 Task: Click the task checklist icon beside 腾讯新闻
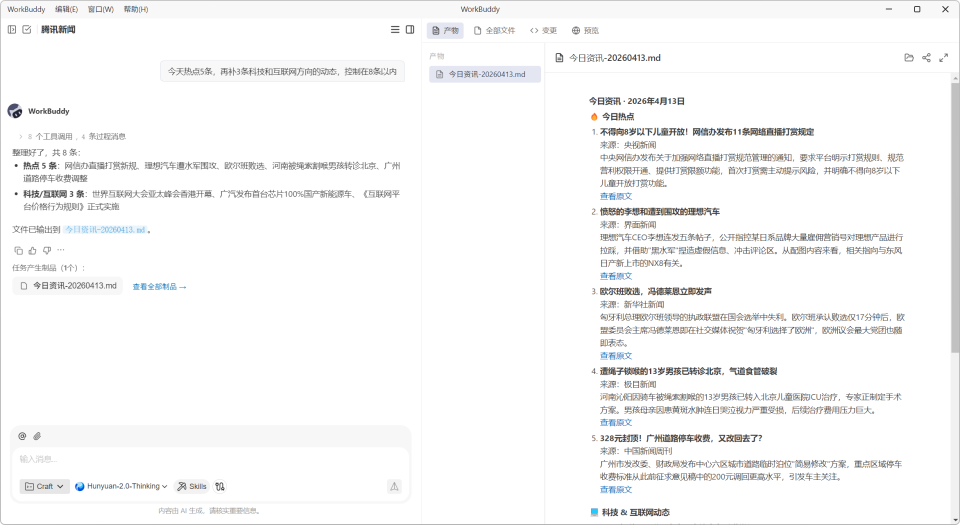[x=27, y=29]
